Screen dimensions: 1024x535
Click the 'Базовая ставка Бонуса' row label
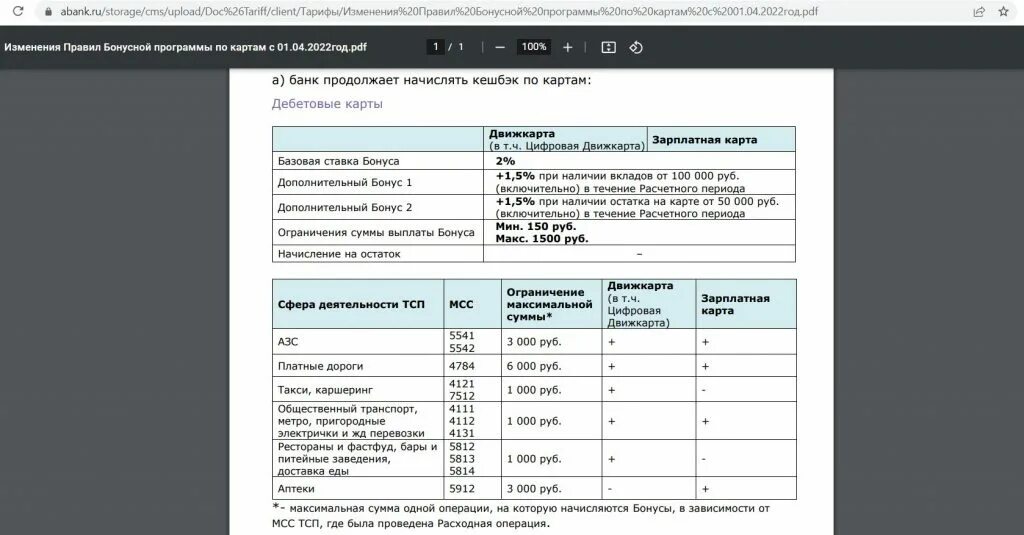pyautogui.click(x=338, y=161)
